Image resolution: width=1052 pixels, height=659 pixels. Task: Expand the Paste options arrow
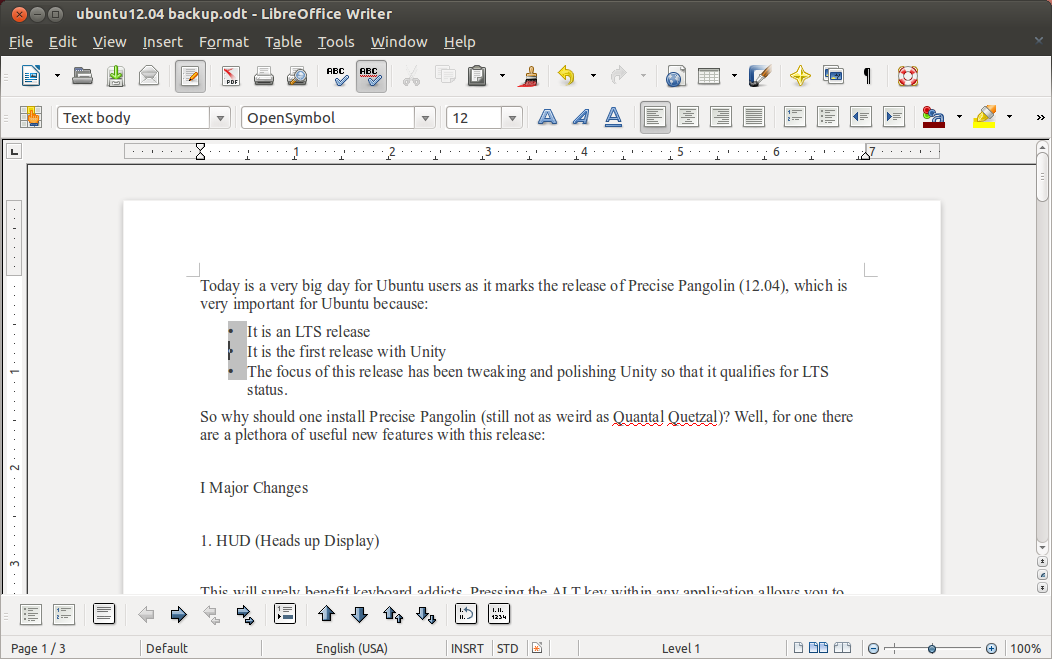(502, 76)
